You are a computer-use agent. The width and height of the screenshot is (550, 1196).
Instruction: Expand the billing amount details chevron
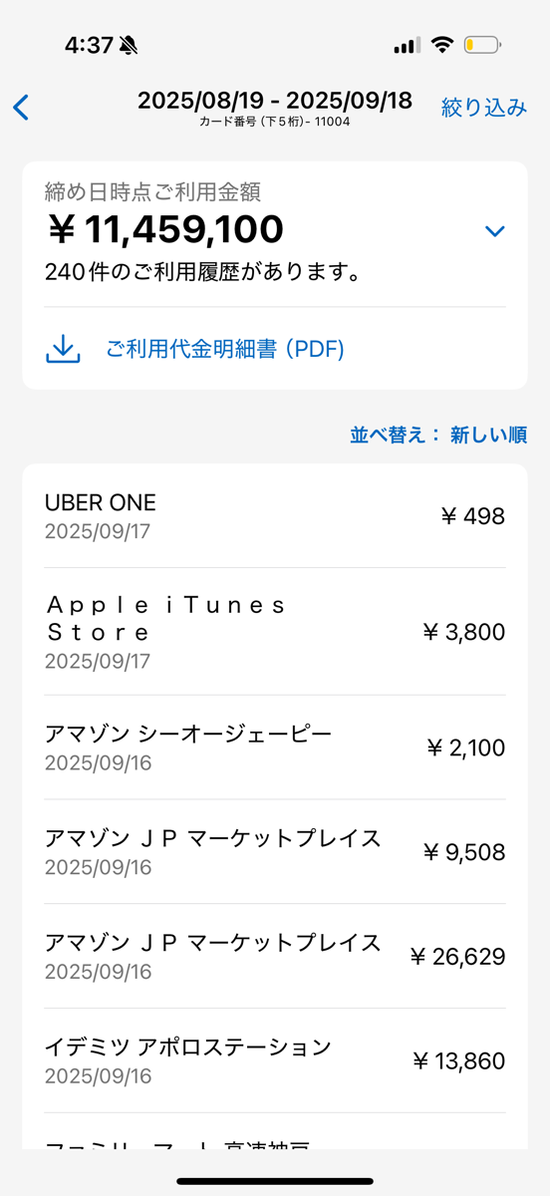pos(495,231)
